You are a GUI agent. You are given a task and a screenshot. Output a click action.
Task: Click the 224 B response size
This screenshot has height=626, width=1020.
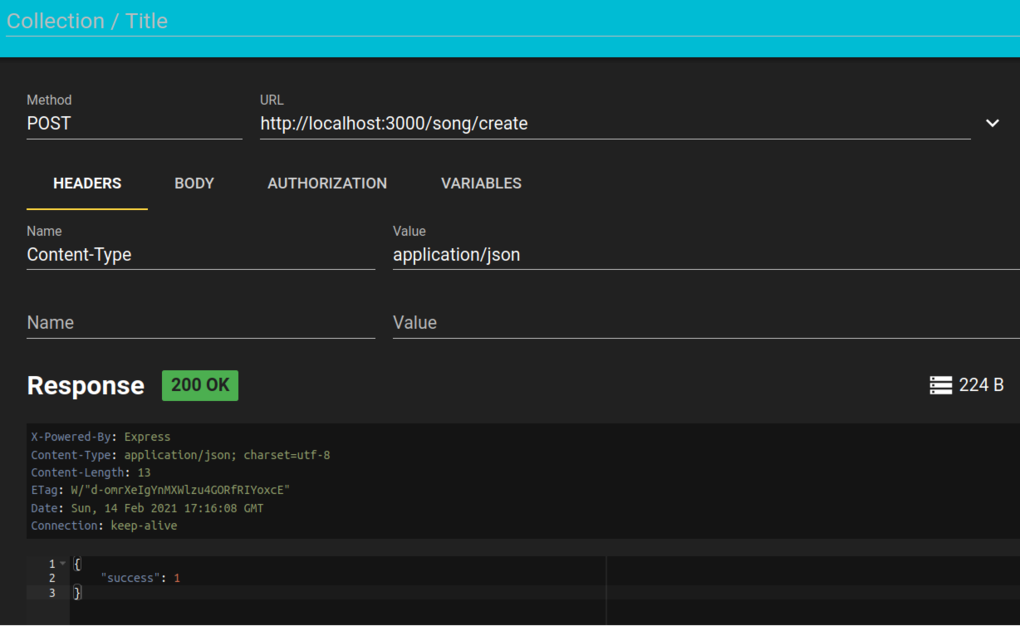pos(981,385)
